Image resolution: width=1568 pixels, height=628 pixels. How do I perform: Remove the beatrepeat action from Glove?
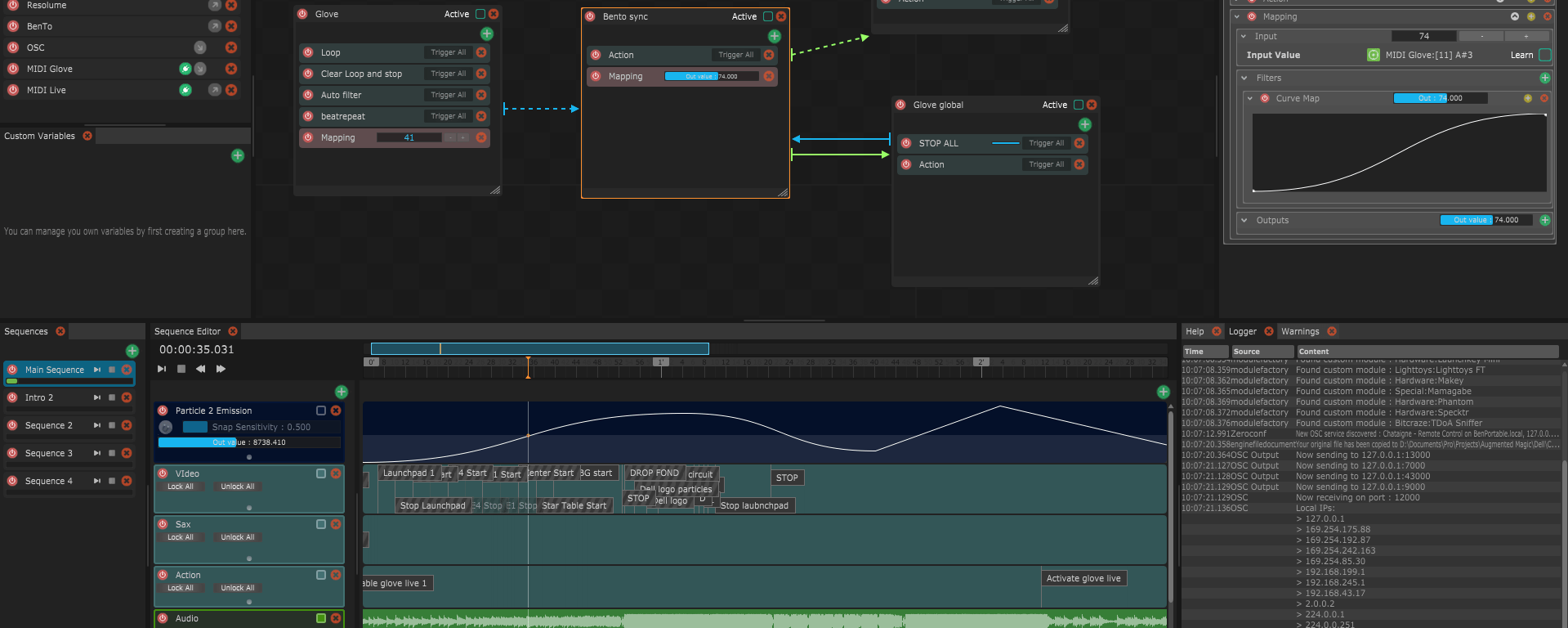point(481,116)
